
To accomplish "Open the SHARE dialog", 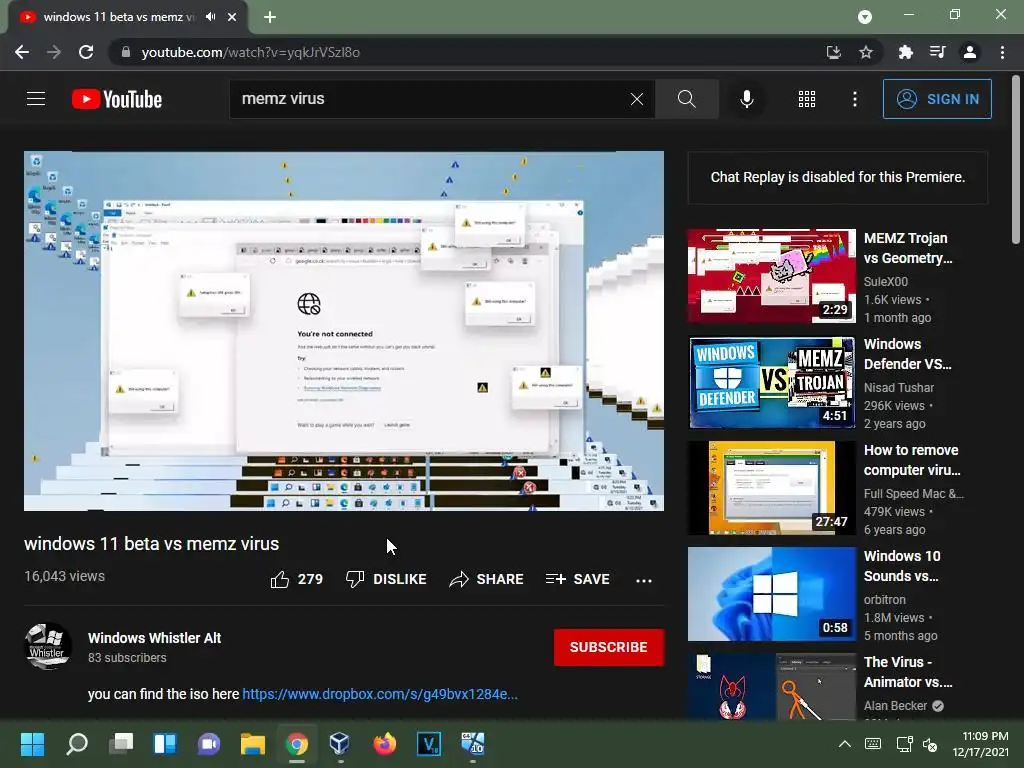I will coord(487,579).
